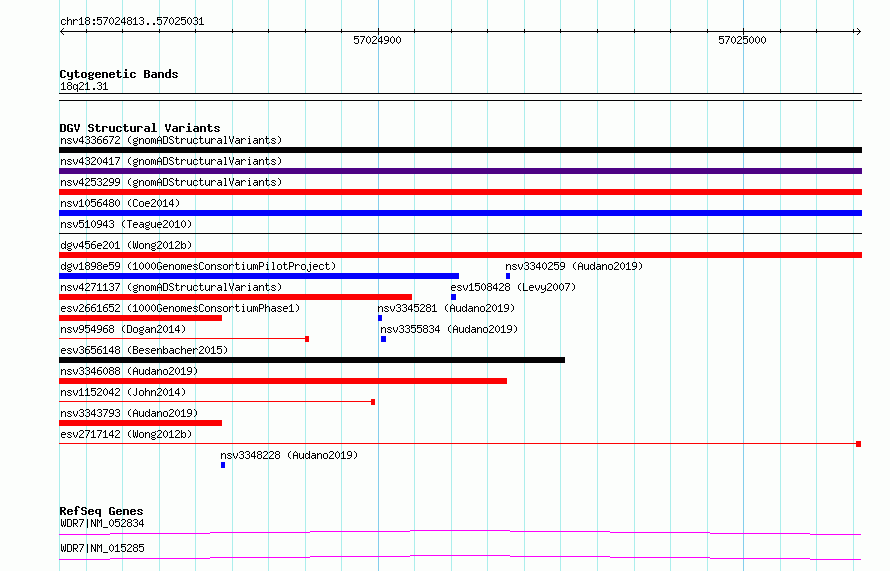Click the right arrow of the ruler

(858, 31)
